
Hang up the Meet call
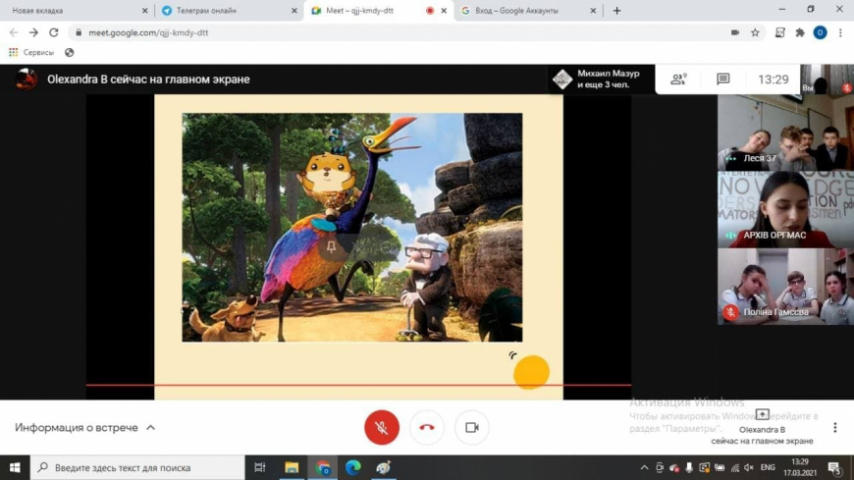click(427, 427)
